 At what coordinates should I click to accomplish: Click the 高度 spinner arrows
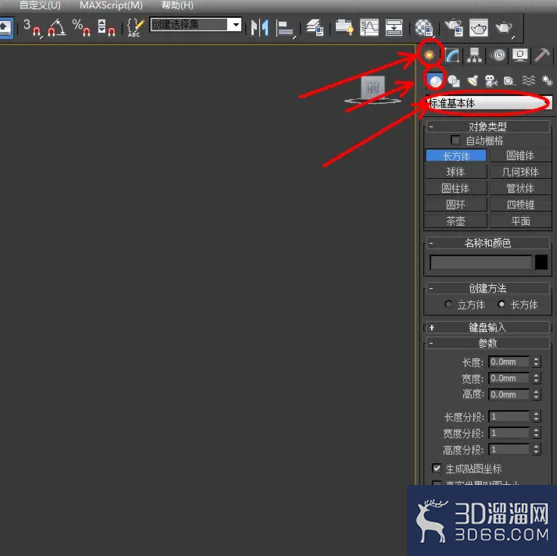click(x=536, y=395)
